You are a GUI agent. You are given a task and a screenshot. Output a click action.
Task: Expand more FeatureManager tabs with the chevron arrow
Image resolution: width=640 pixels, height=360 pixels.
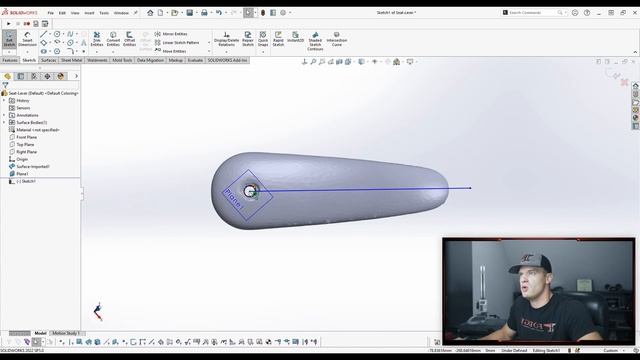coord(76,76)
